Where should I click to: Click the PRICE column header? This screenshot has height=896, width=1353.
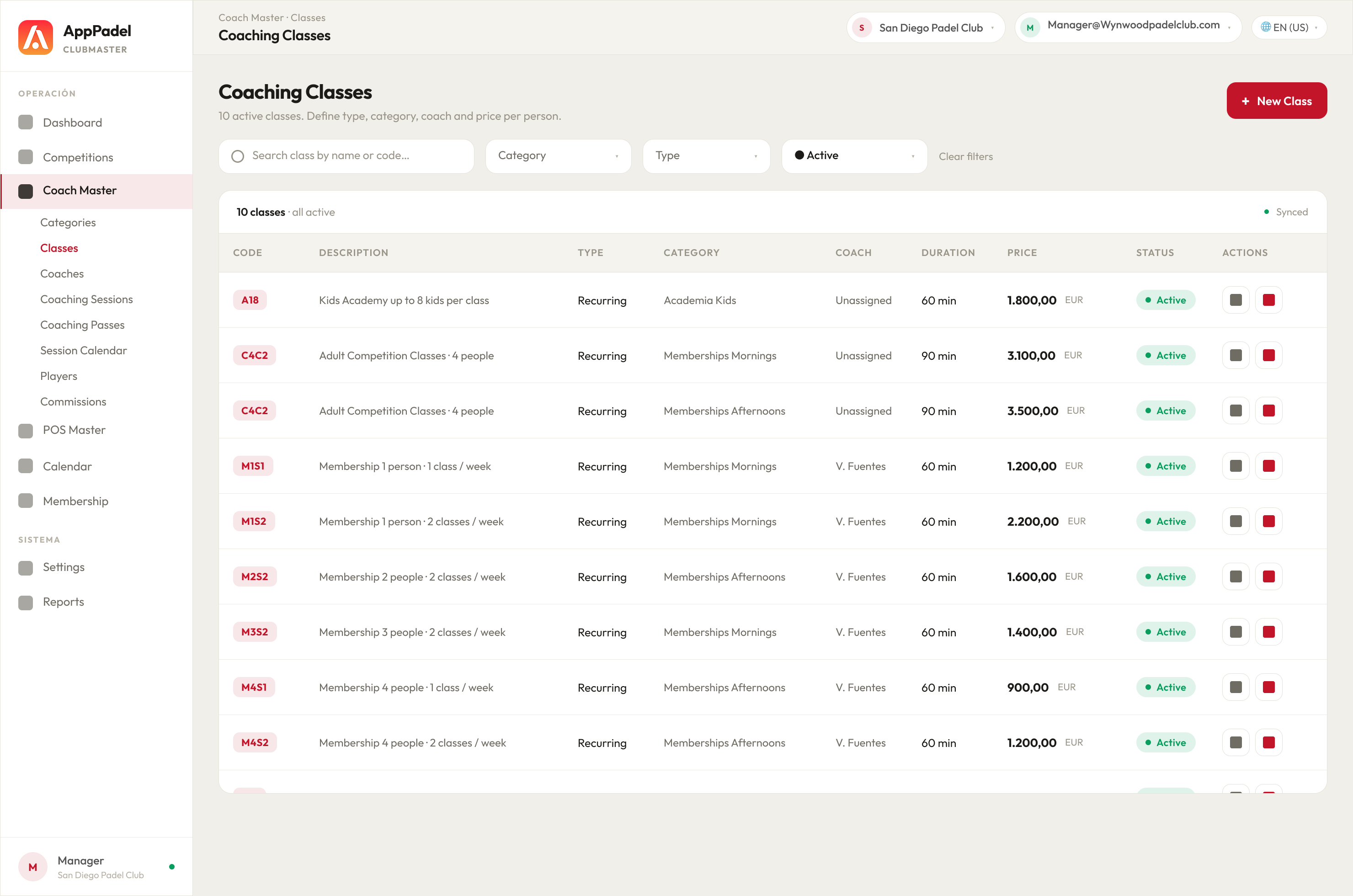point(1022,252)
